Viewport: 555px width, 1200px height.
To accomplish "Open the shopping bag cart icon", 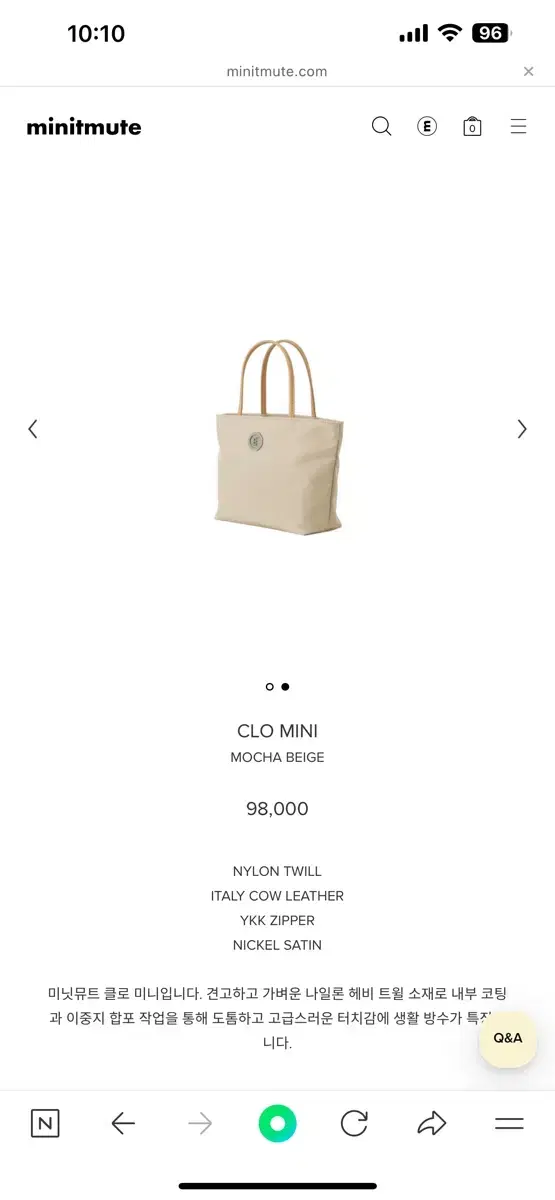I will pos(472,127).
